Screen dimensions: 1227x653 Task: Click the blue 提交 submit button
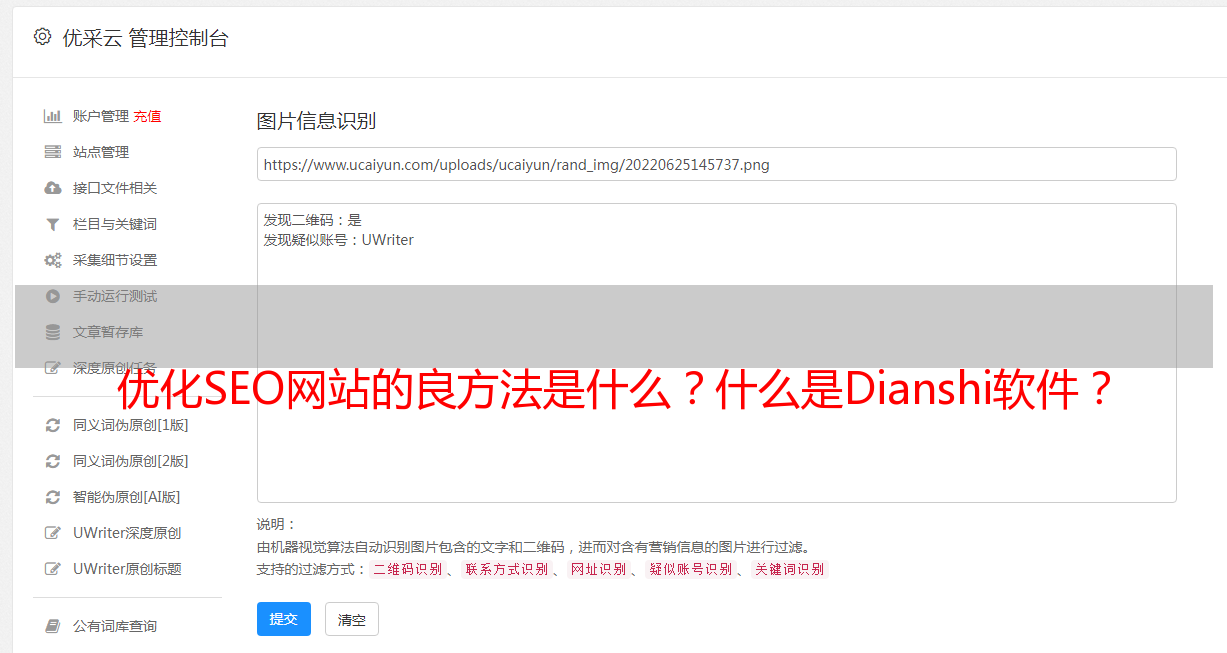284,619
